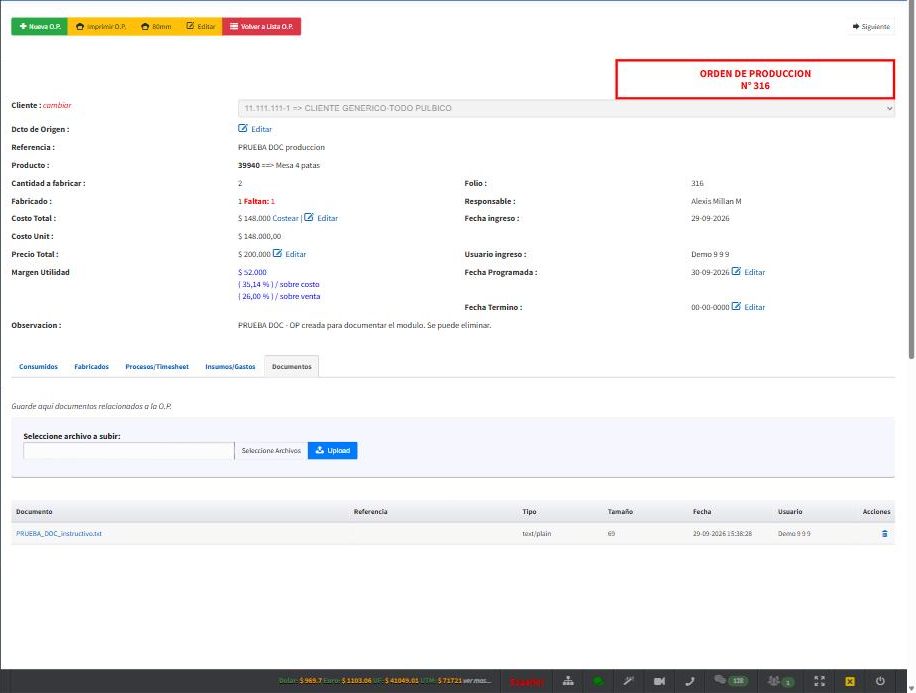Click the blue Upload button
Screen dimensions: 916x693
pos(332,451)
